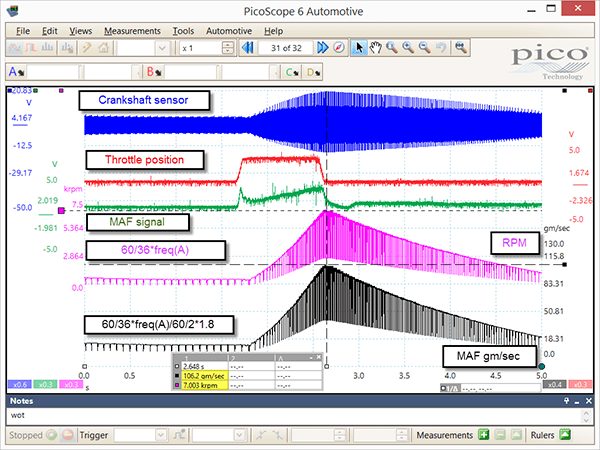Open the Measurements menu

(132, 31)
